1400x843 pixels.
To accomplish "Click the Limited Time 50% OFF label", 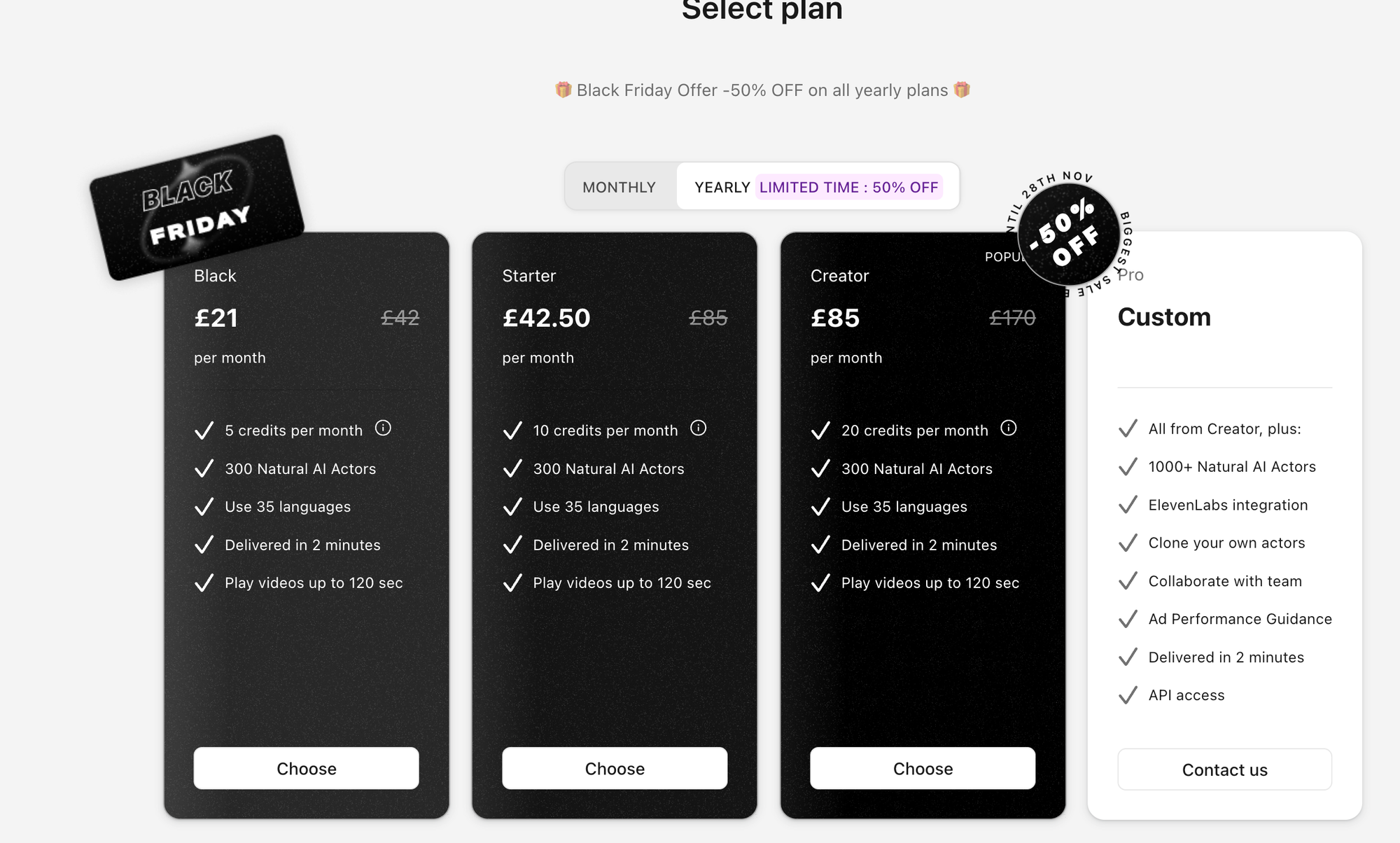I will tap(848, 187).
